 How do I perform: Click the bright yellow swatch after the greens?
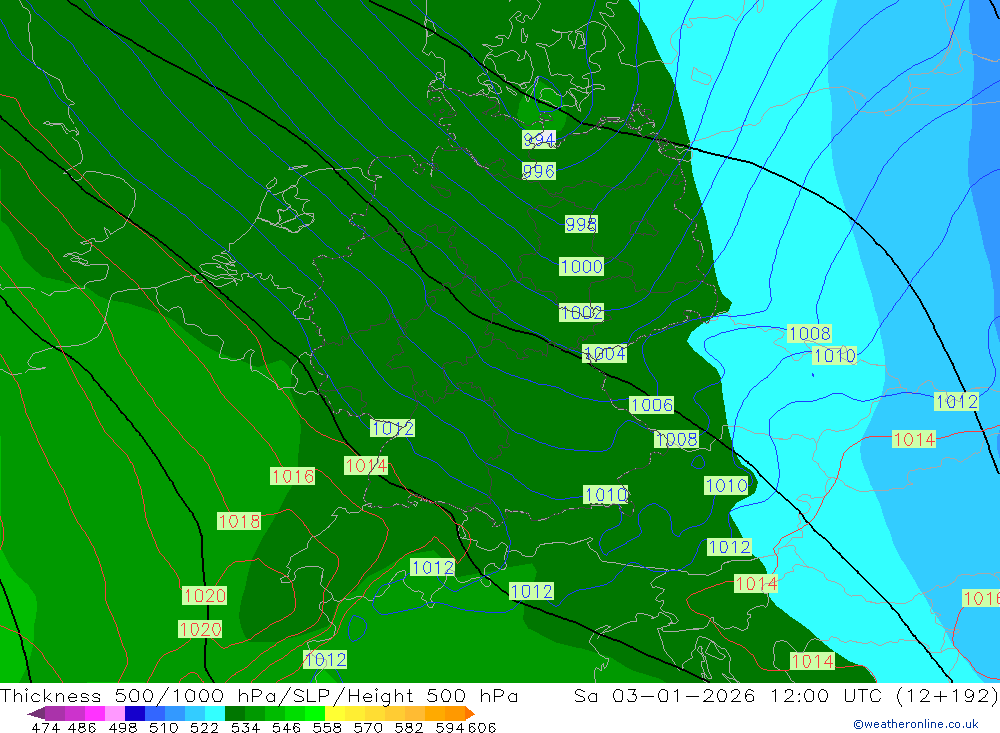point(335,713)
